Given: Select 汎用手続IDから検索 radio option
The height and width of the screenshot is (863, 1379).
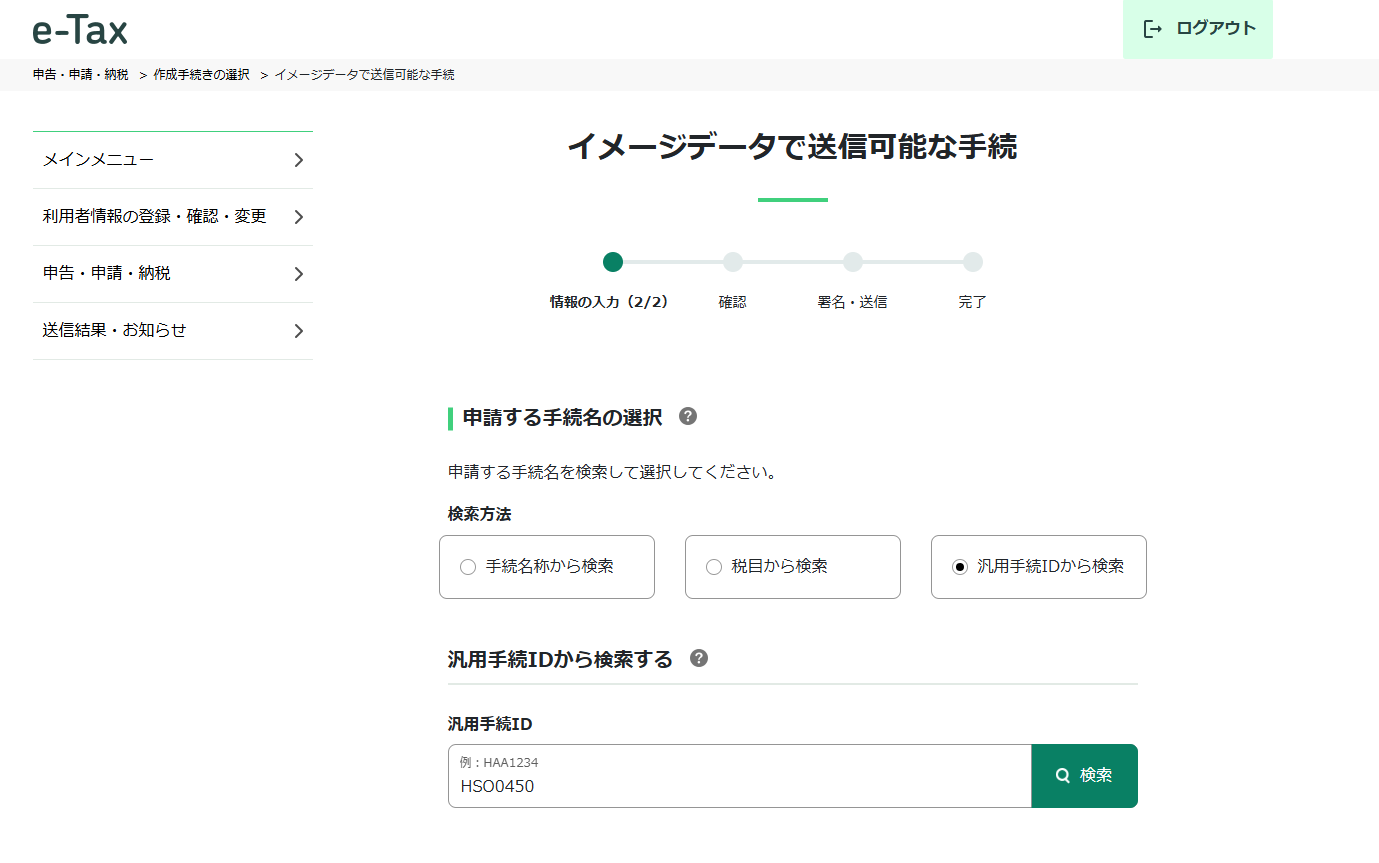Looking at the screenshot, I should (960, 567).
